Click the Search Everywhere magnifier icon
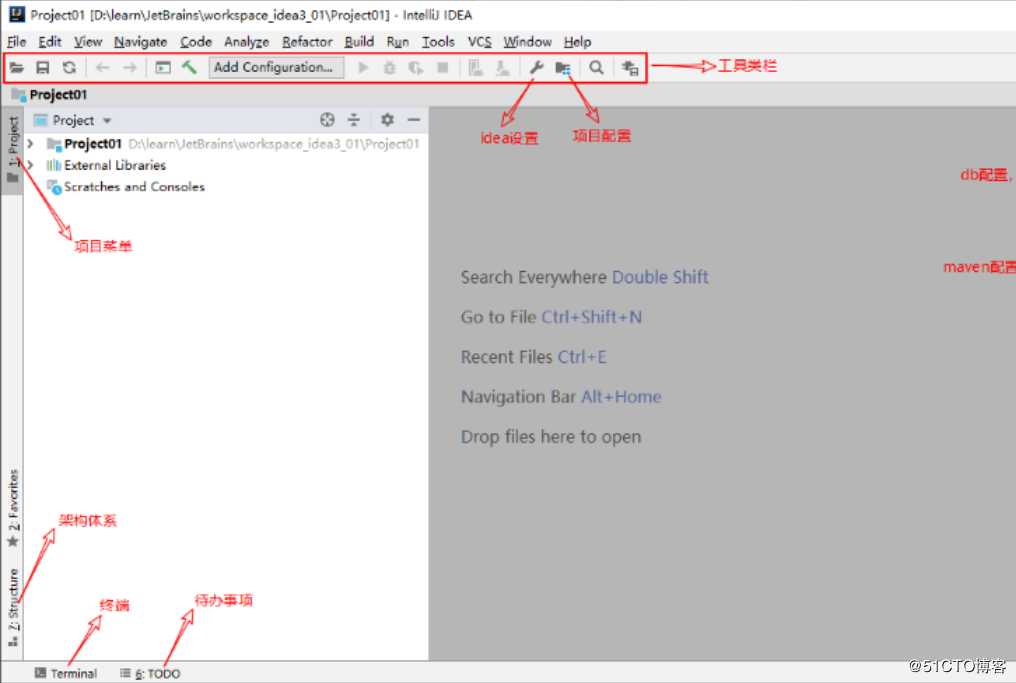 [x=596, y=67]
